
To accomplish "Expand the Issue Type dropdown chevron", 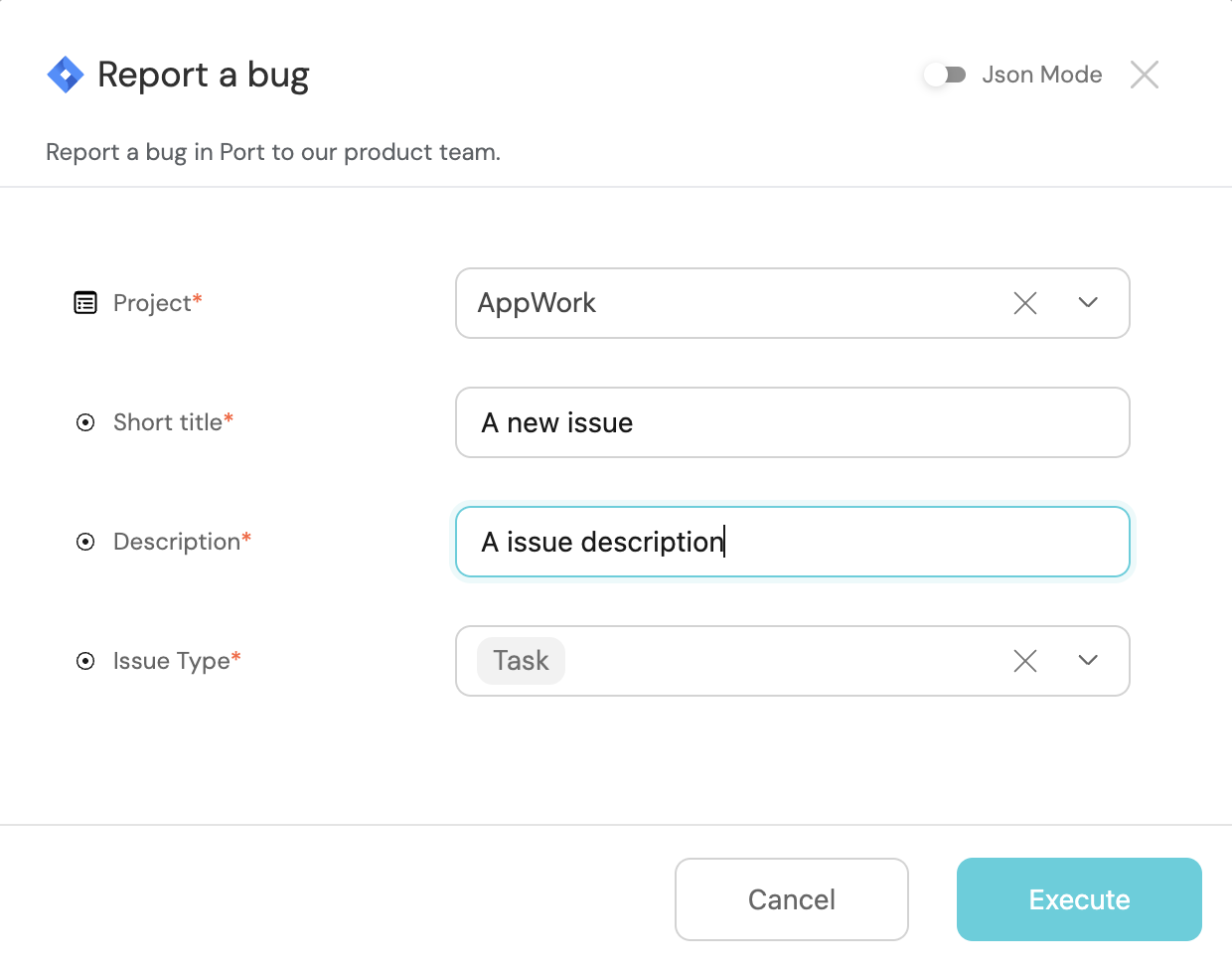I will 1088,661.
